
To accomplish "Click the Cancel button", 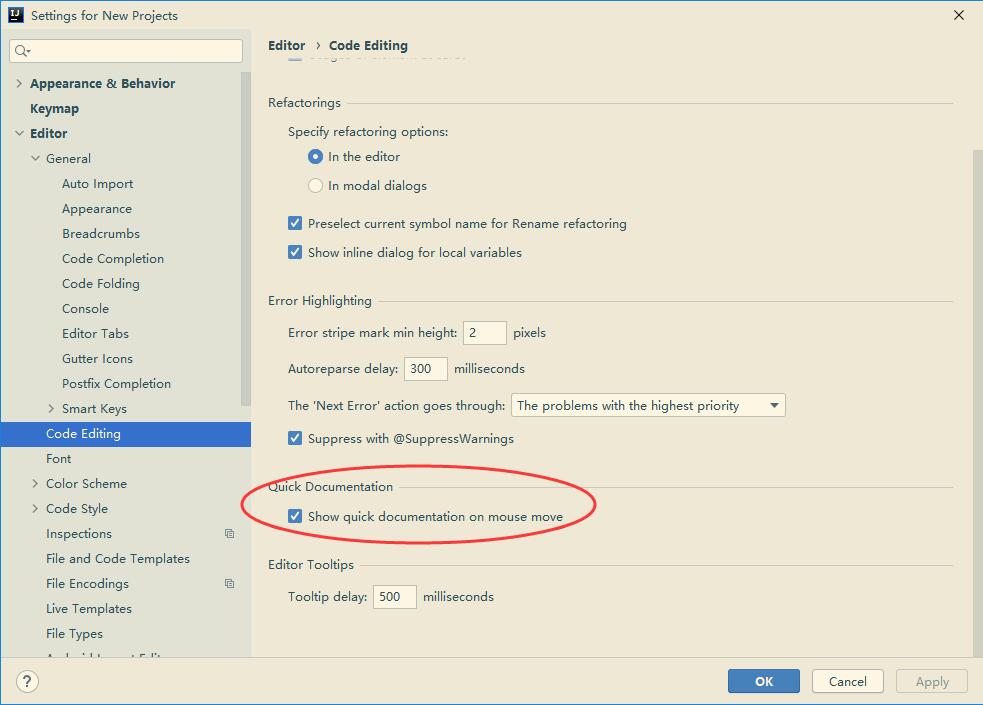I will tap(848, 681).
